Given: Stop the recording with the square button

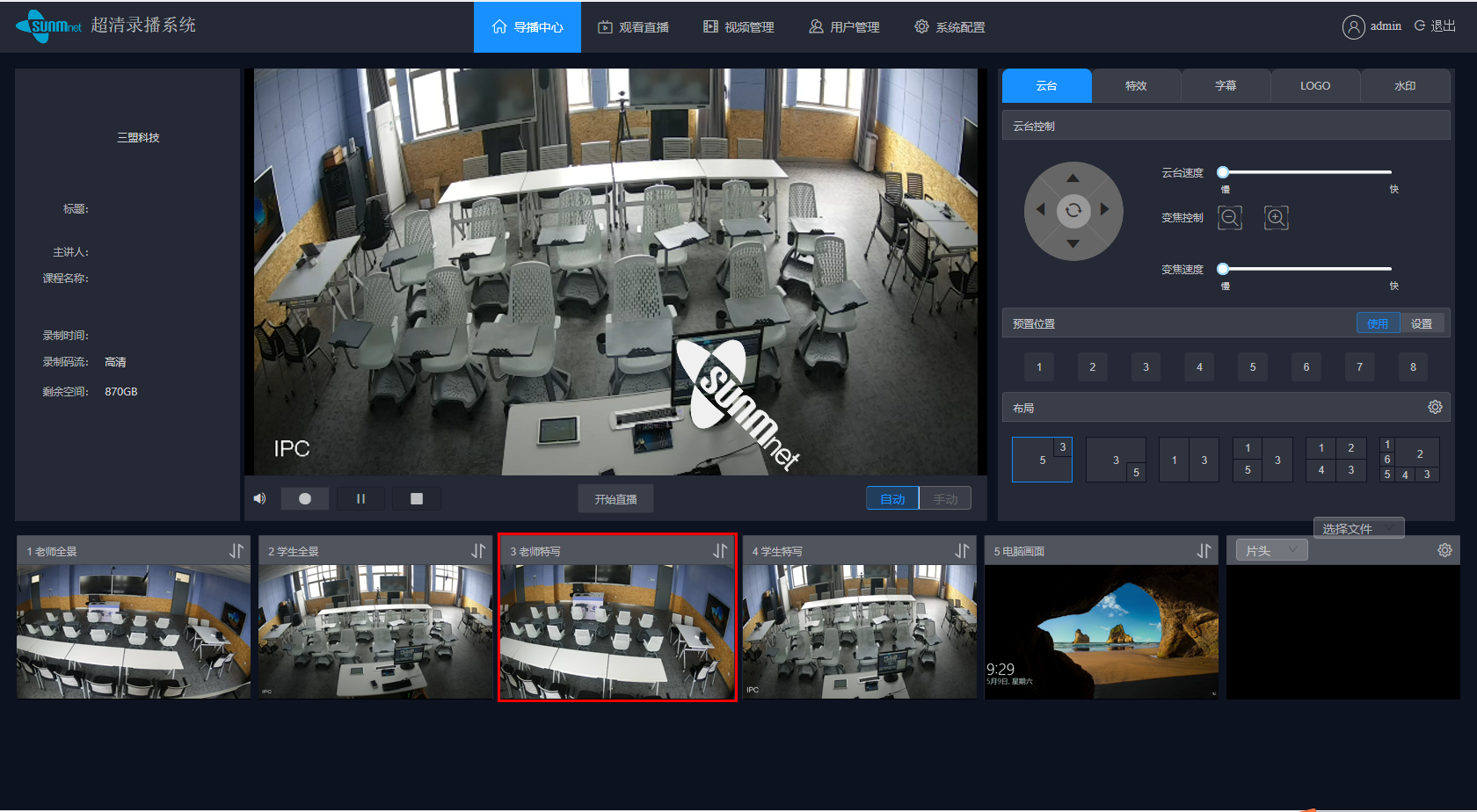Looking at the screenshot, I should [417, 499].
